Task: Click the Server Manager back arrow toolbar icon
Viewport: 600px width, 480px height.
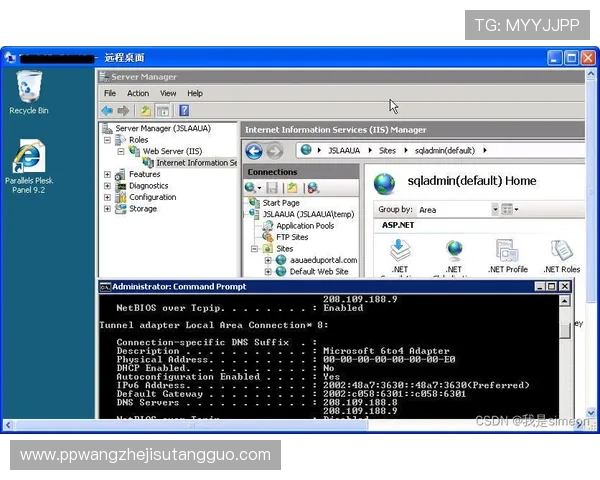Action: 107,111
